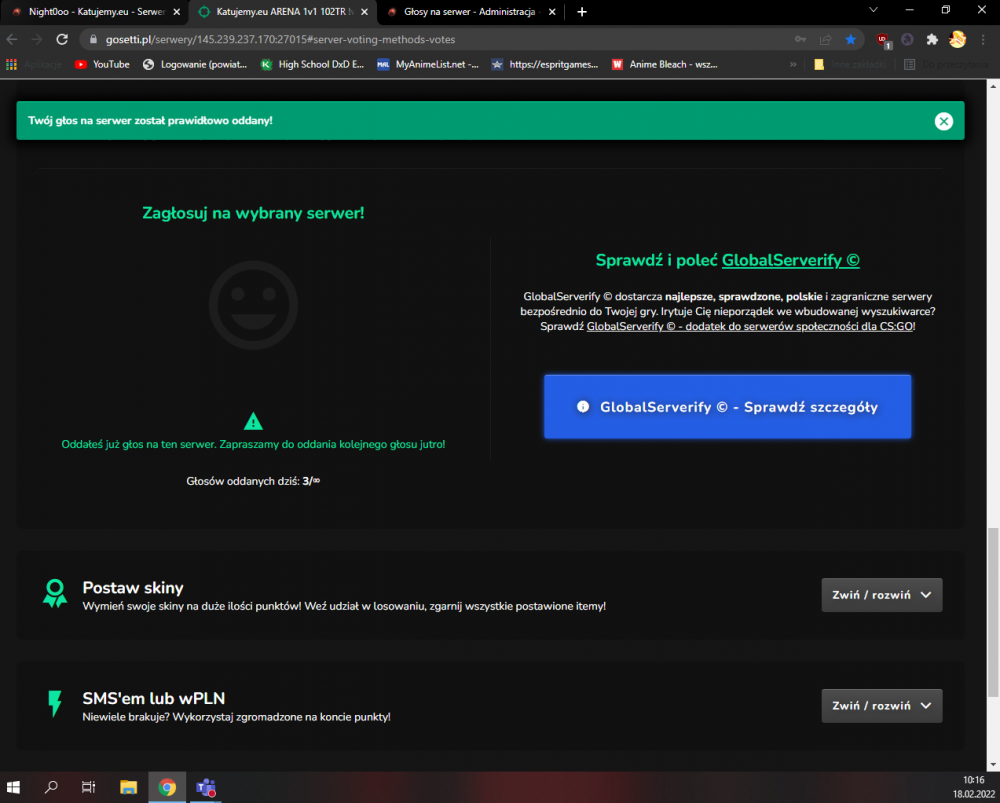
Task: Open saved passwords key icon in address bar
Action: [x=800, y=40]
